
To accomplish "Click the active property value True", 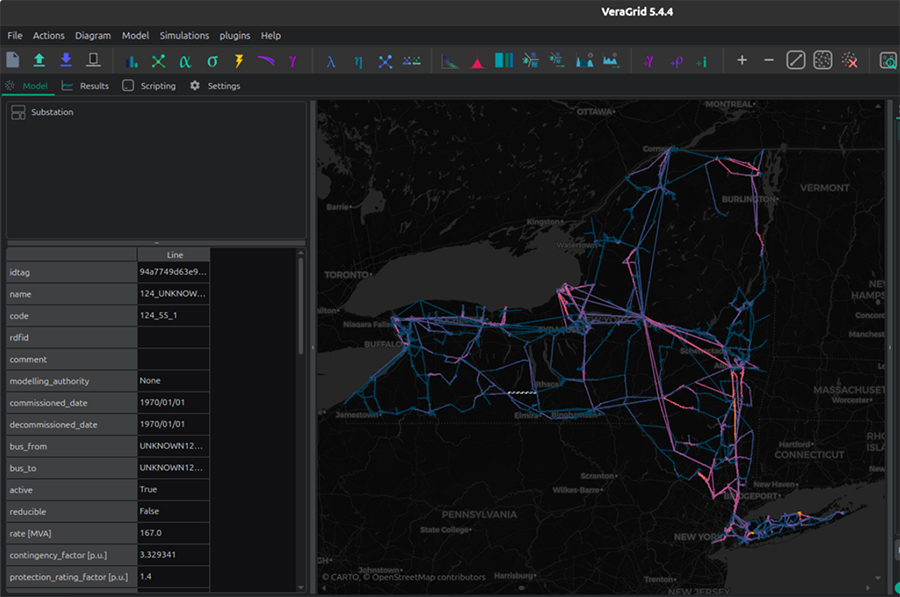I will coord(174,490).
